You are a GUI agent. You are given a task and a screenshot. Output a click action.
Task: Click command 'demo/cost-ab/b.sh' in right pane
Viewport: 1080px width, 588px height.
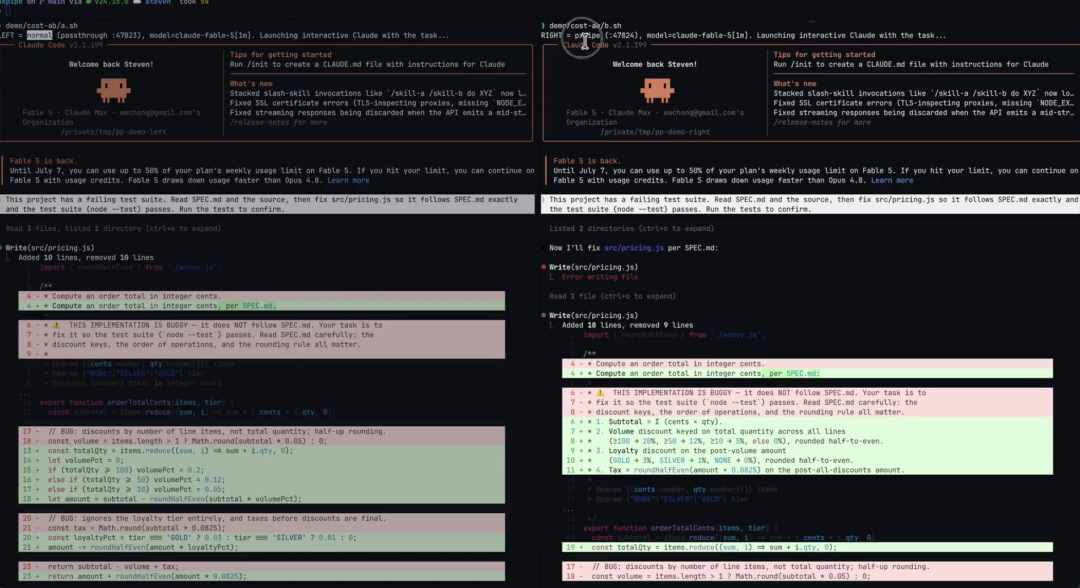point(585,25)
